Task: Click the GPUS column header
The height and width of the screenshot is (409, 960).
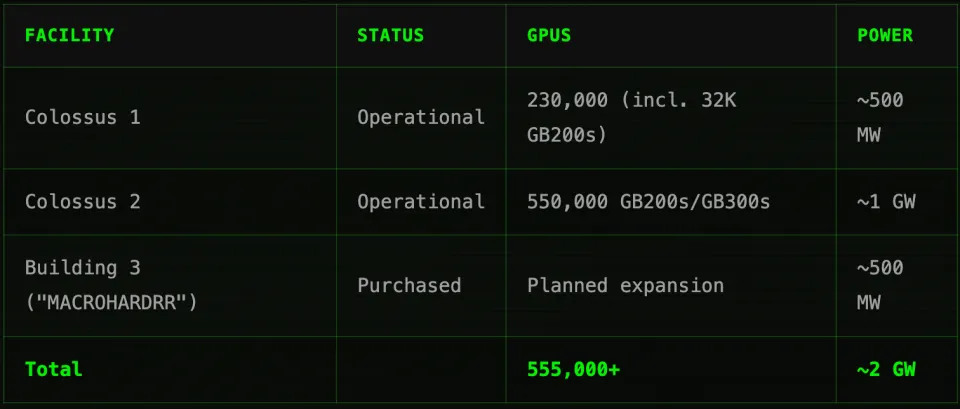Action: [549, 35]
